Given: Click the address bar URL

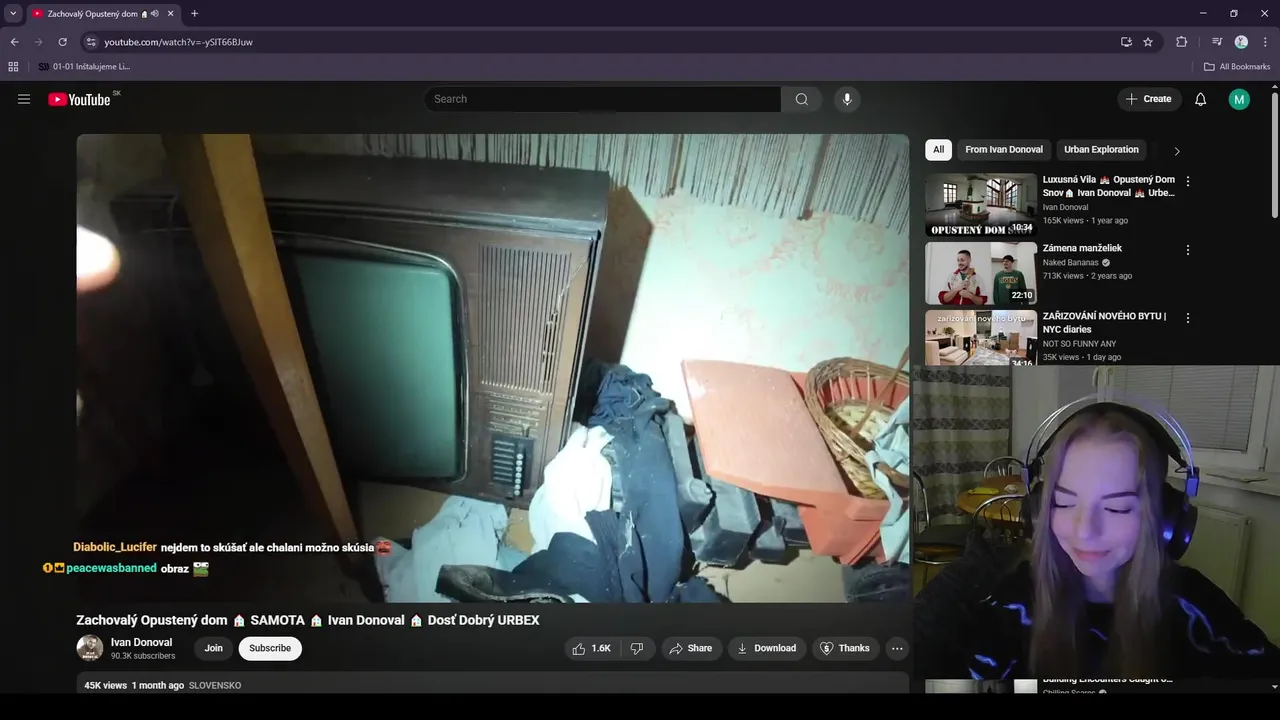Looking at the screenshot, I should [x=178, y=42].
